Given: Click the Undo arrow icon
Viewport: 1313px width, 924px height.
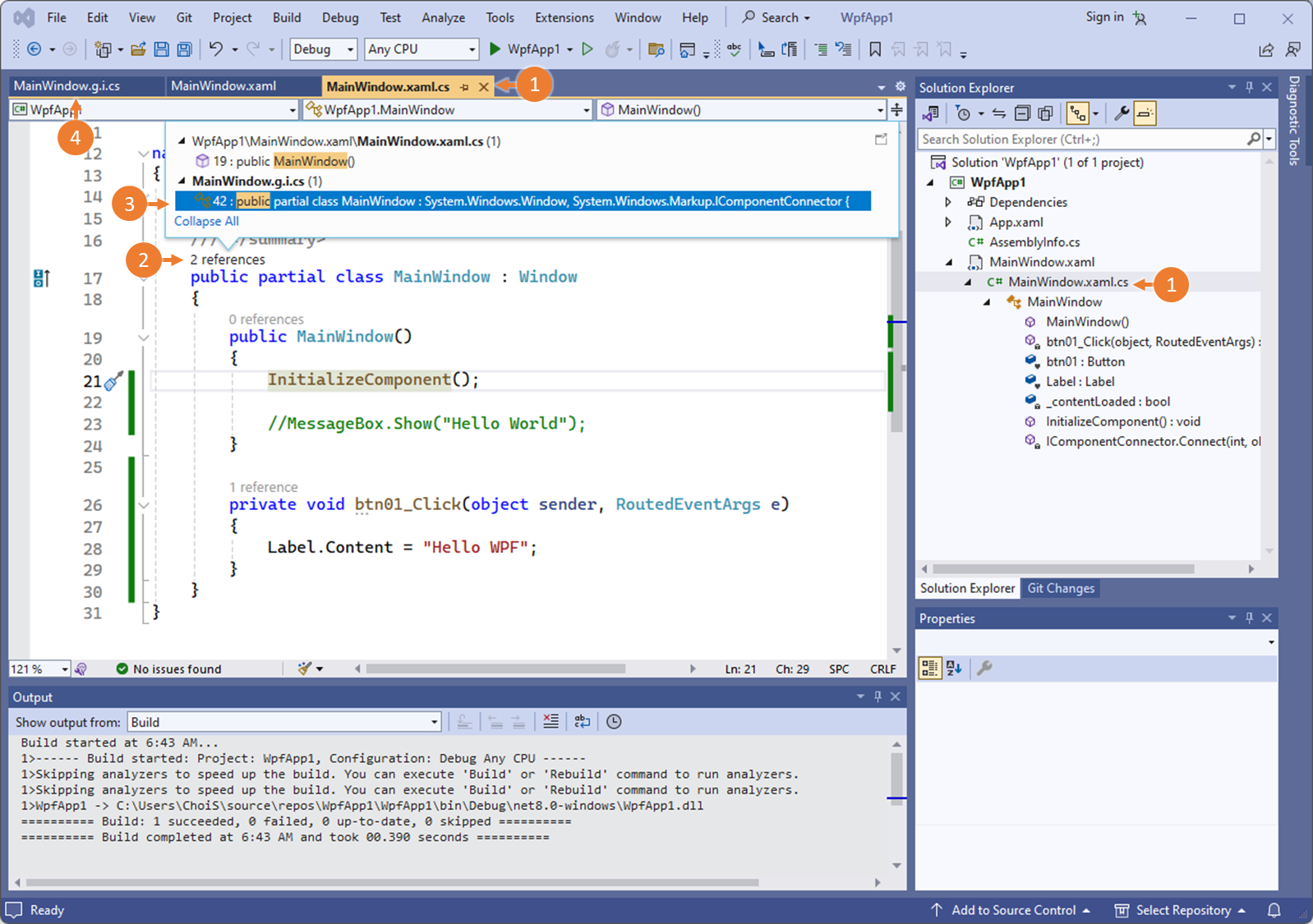Looking at the screenshot, I should coord(215,49).
